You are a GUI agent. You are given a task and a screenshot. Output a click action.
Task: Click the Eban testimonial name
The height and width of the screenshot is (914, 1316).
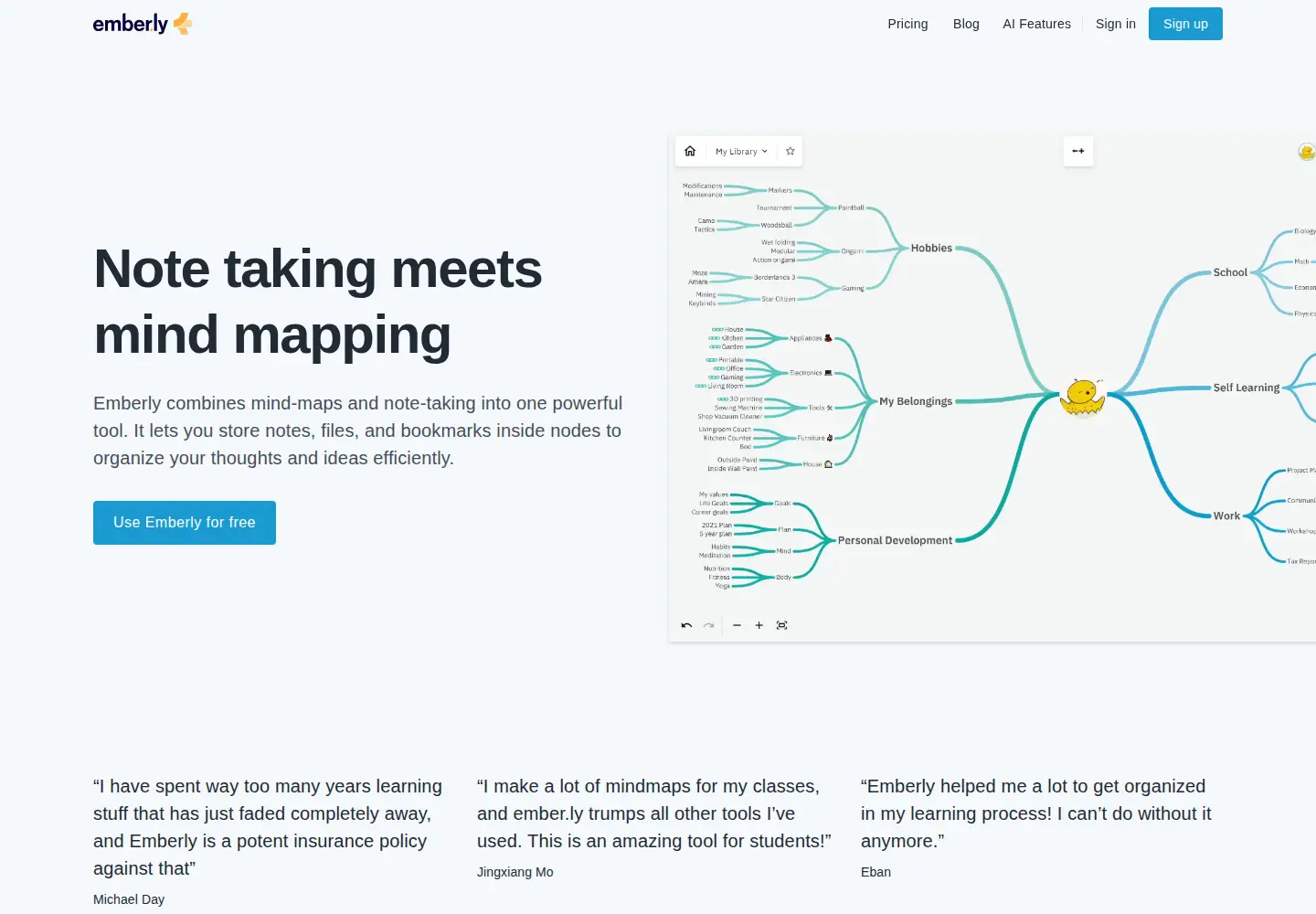click(x=876, y=872)
